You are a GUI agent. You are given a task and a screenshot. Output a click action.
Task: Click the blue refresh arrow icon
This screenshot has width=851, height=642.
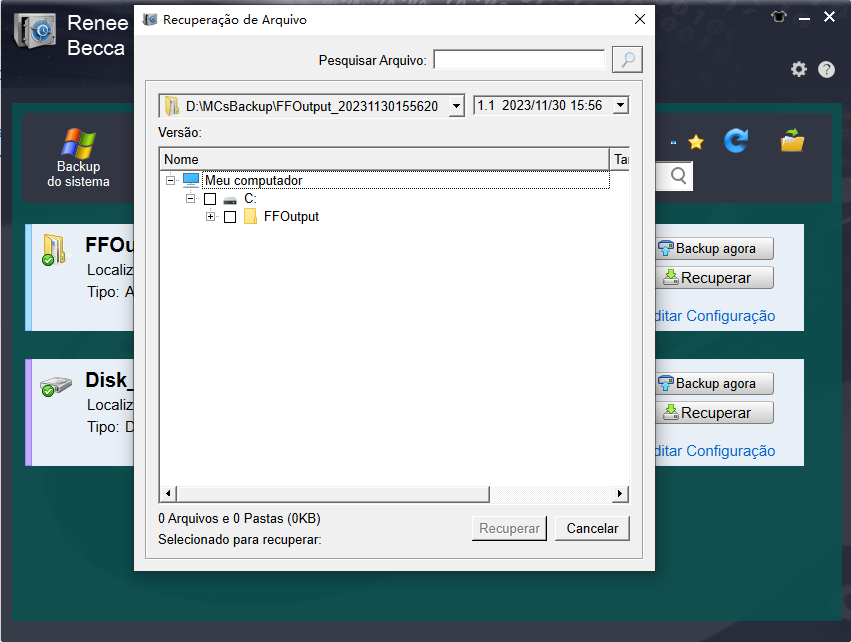(736, 141)
